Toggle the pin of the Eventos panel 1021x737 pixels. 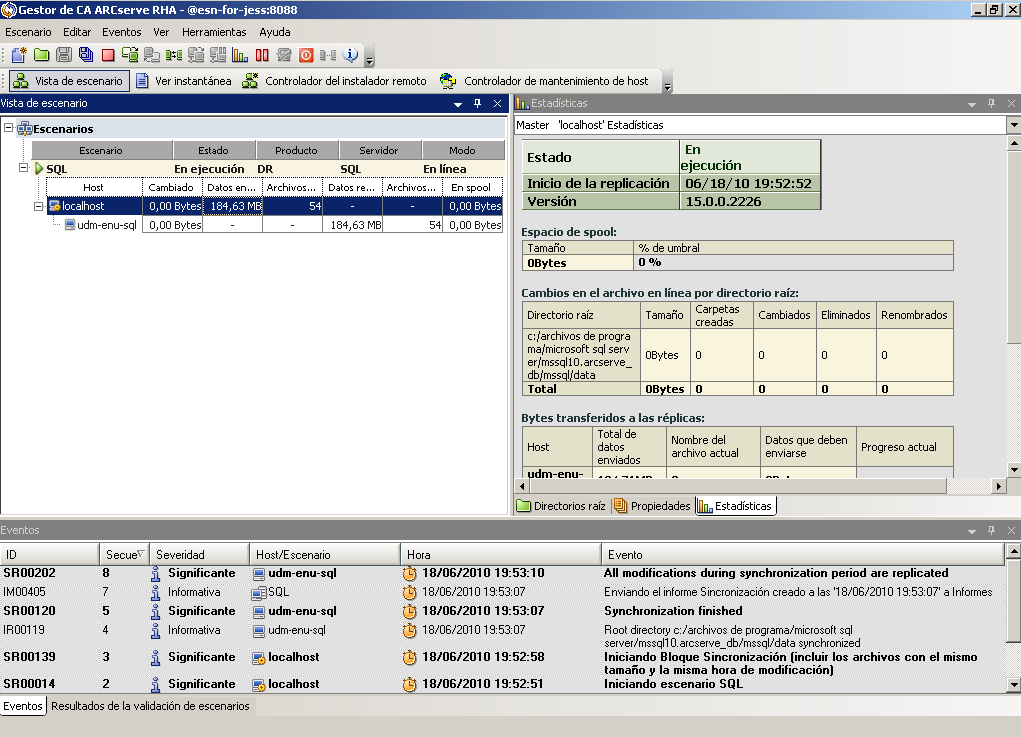[x=991, y=530]
